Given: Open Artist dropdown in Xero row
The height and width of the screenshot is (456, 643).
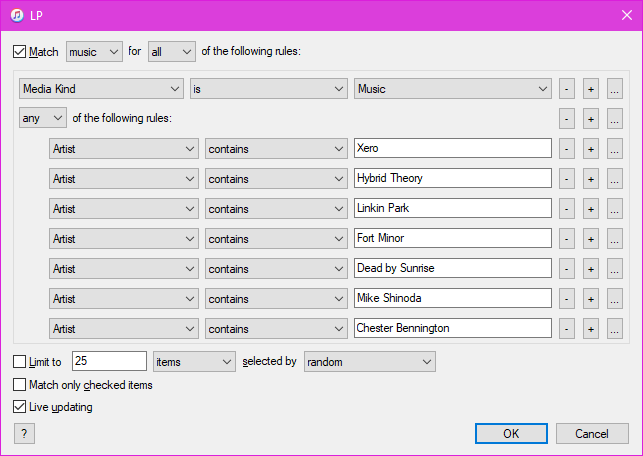Looking at the screenshot, I should point(124,148).
